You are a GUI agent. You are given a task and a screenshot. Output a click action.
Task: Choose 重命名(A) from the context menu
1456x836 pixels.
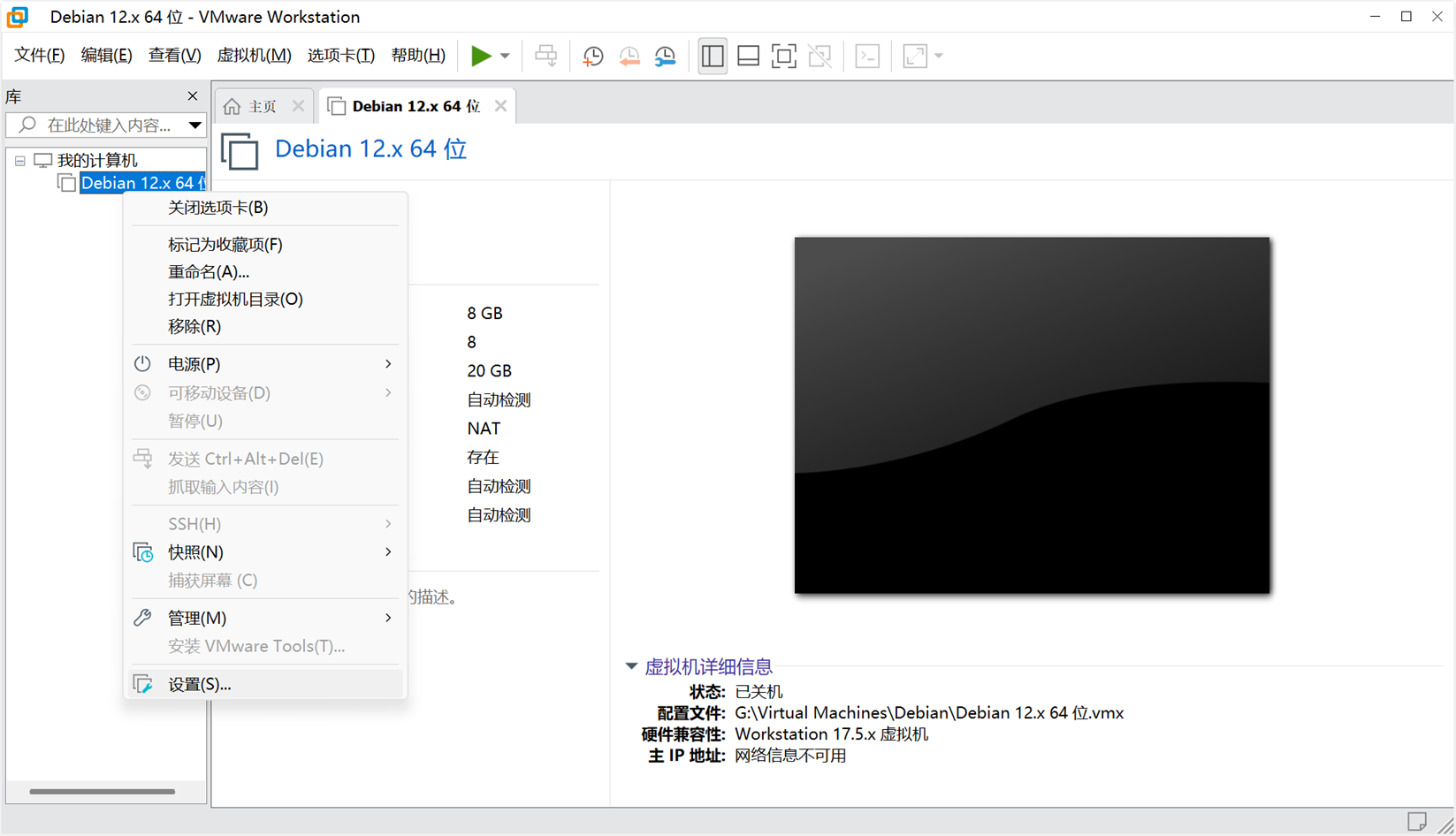[209, 271]
